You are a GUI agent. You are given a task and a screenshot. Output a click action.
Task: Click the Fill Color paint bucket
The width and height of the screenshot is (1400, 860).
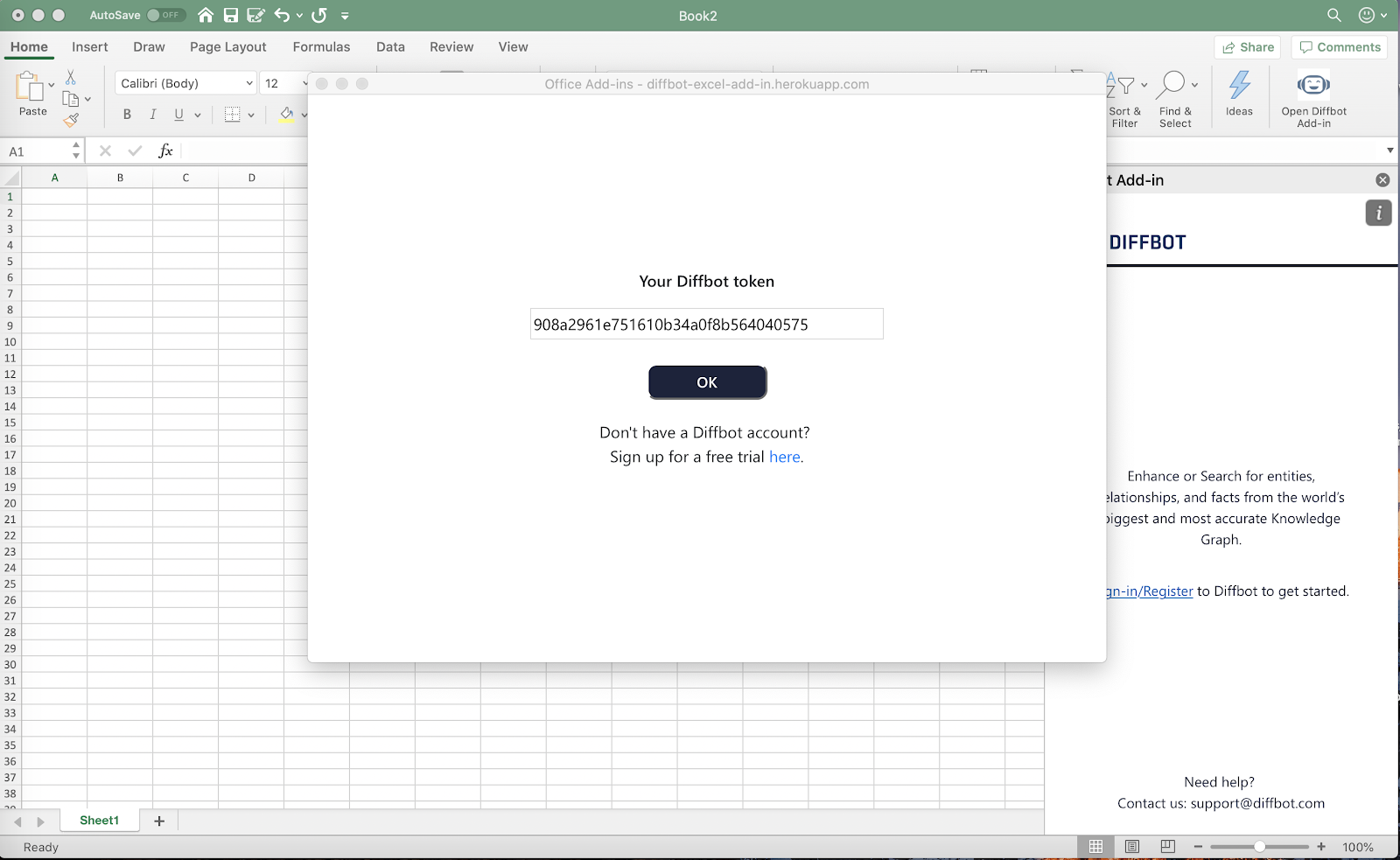286,115
